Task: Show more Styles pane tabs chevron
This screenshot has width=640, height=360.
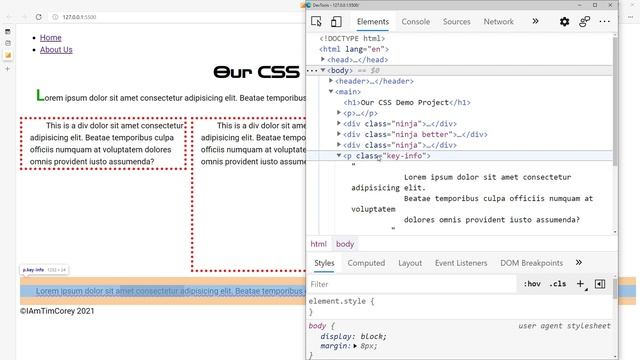Action: coord(579,262)
